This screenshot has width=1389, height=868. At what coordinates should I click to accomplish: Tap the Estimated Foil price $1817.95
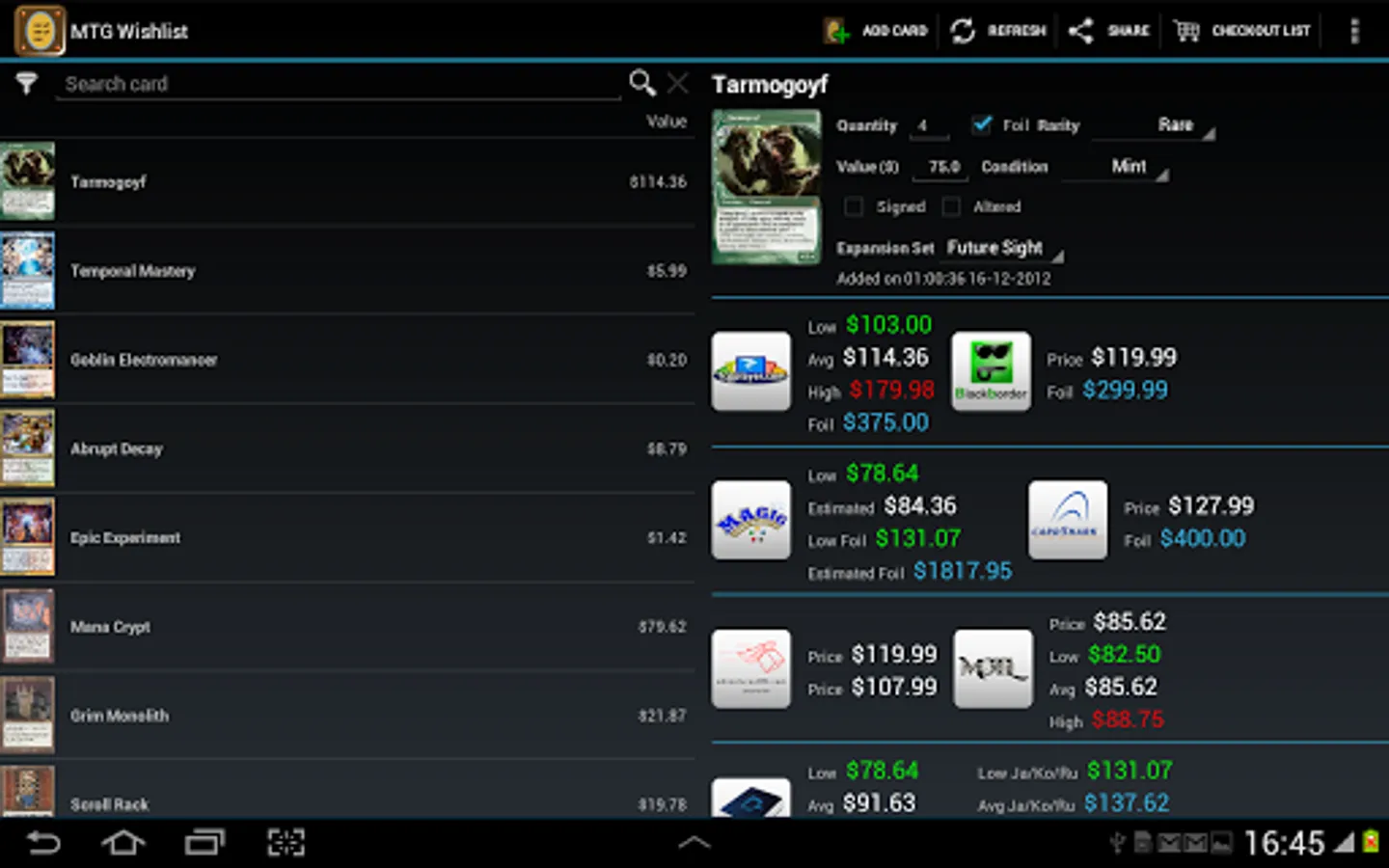point(963,571)
